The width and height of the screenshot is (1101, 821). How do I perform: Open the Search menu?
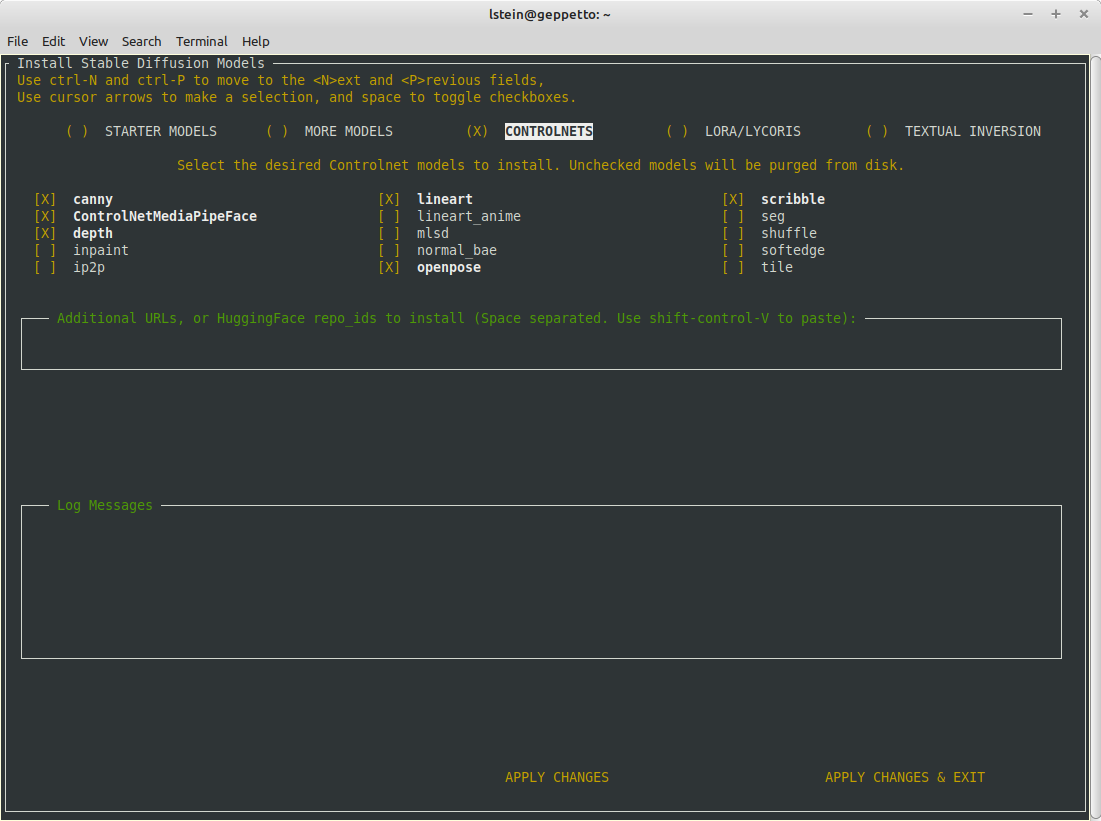(141, 41)
